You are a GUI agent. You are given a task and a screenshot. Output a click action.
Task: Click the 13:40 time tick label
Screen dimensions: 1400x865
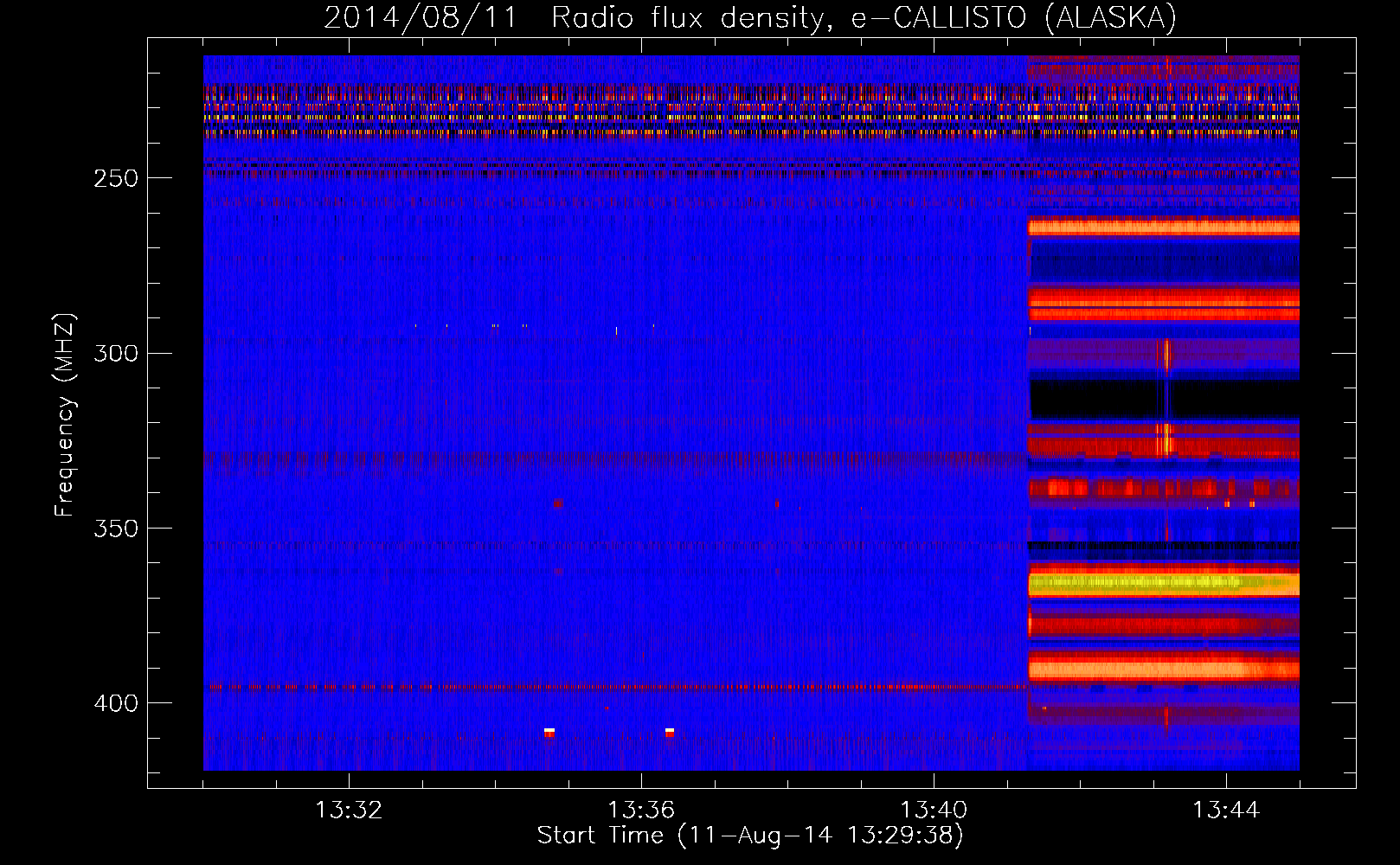click(x=934, y=811)
